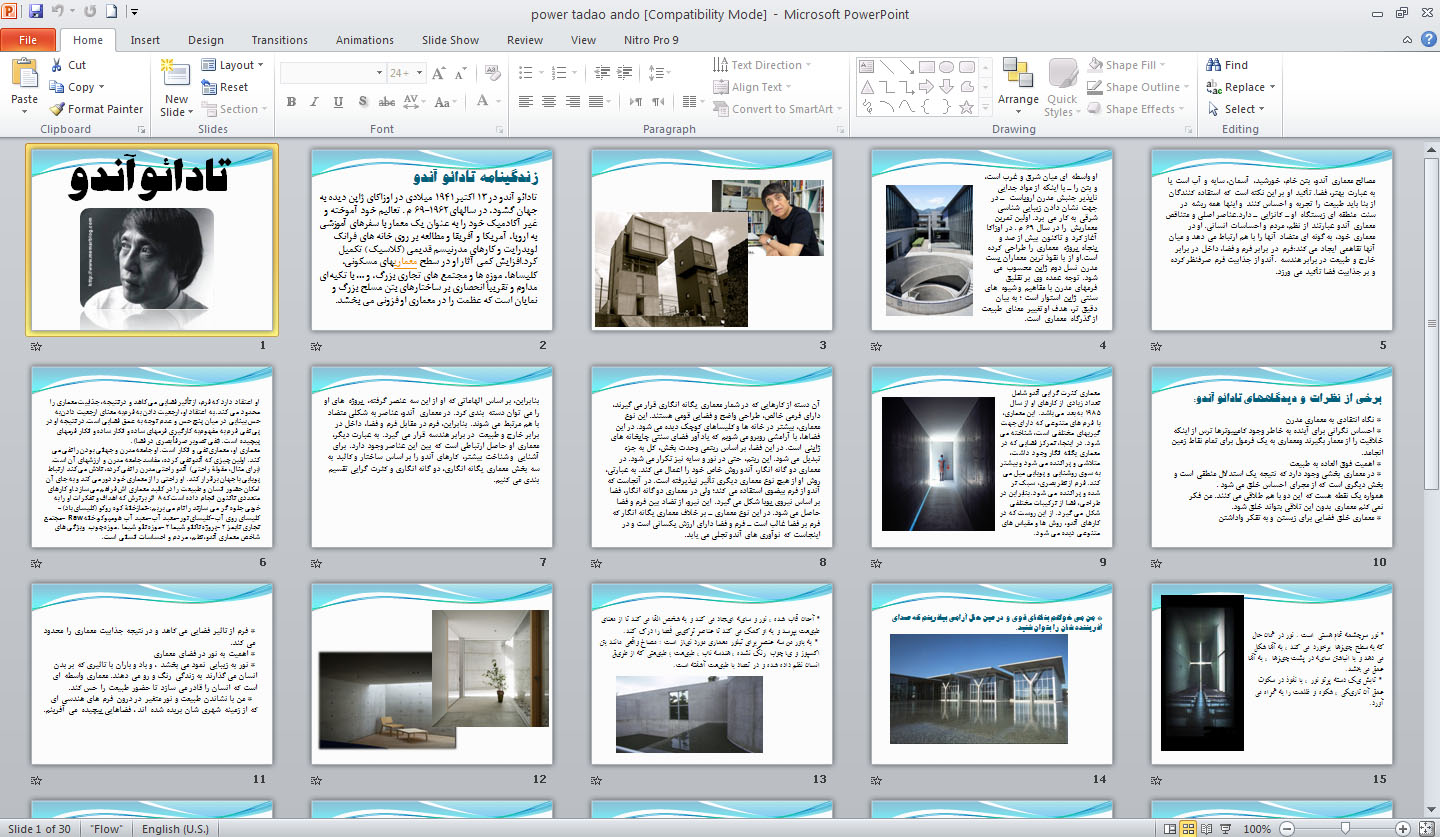1440x837 pixels.
Task: Click the zoom slider handle
Action: (x=1346, y=829)
